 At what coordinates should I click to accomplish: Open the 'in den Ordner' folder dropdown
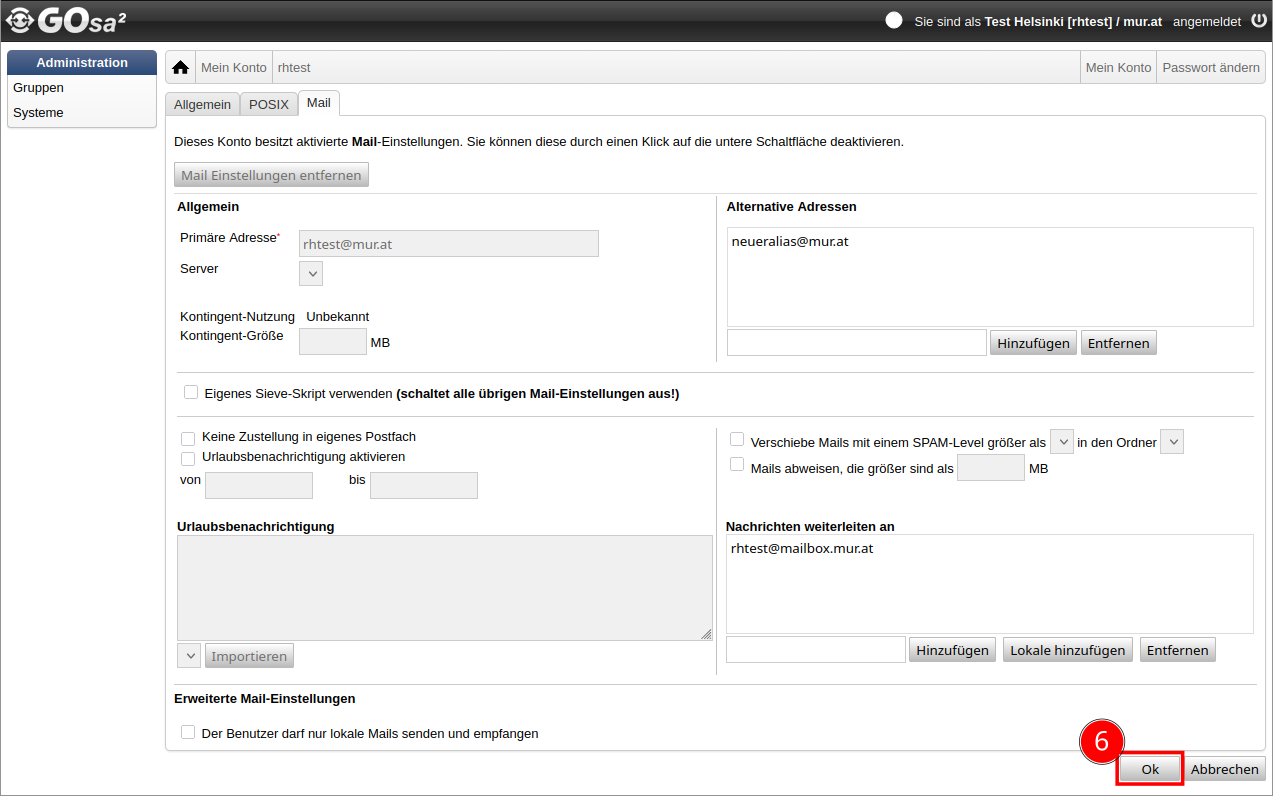[1171, 442]
